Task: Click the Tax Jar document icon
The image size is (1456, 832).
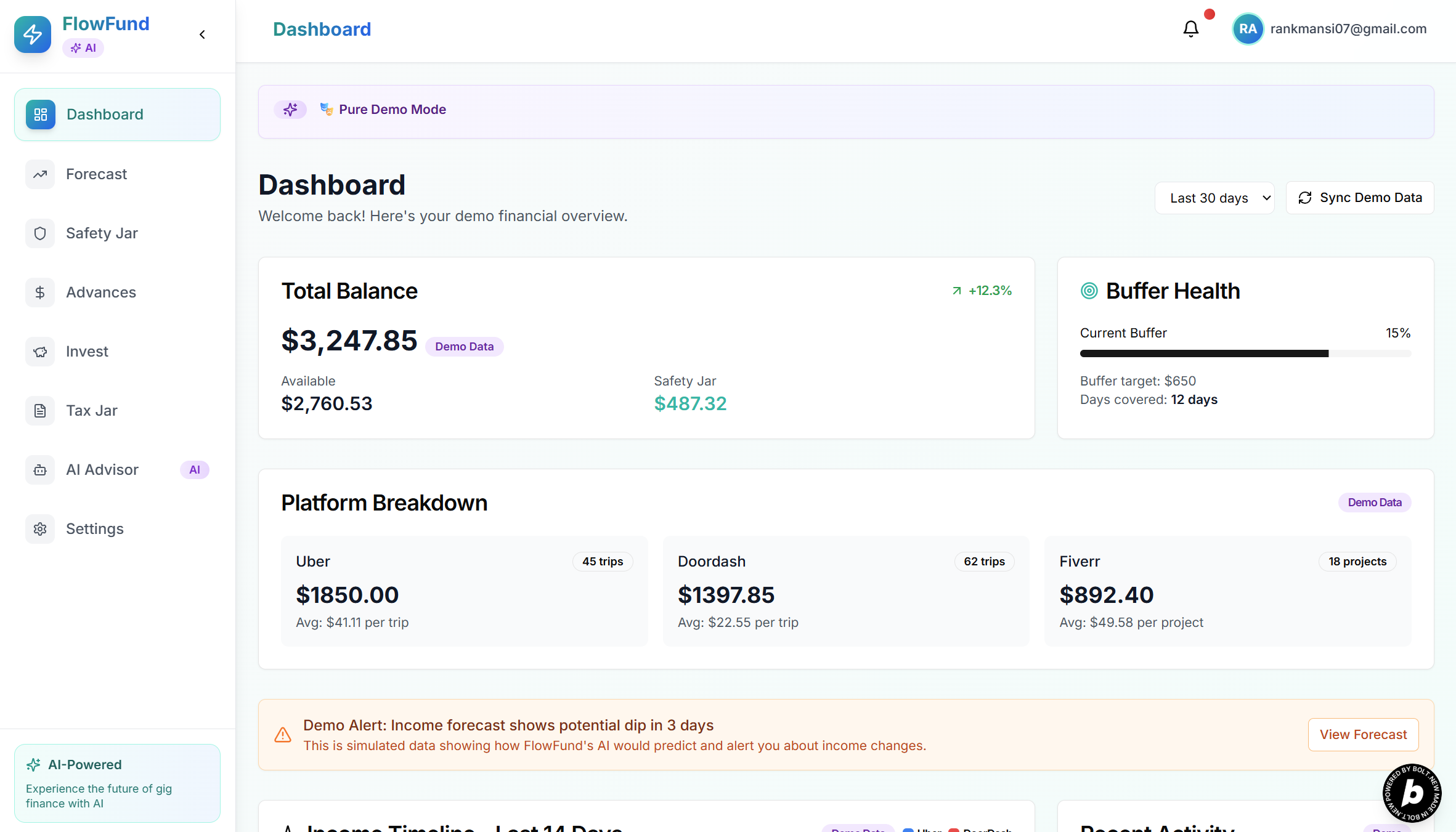Action: [x=40, y=411]
